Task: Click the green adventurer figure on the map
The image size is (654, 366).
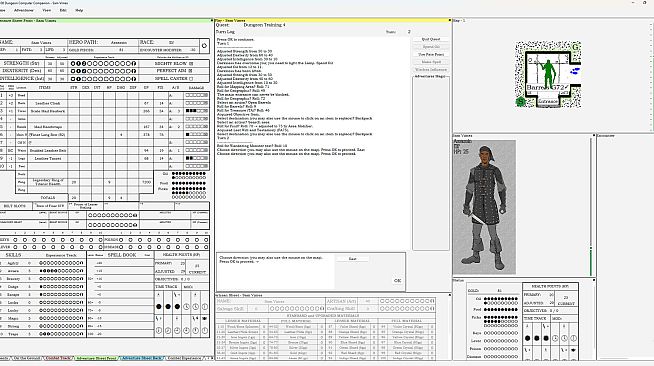Action: [548, 73]
